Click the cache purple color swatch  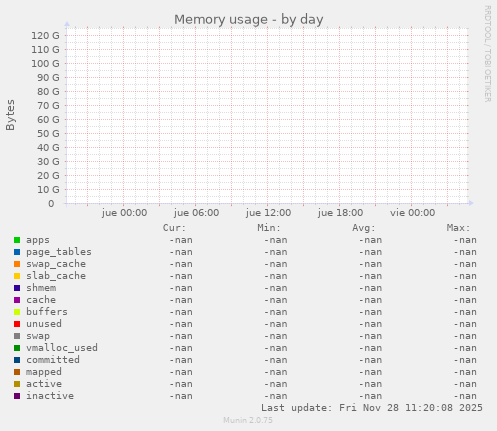coord(17,300)
